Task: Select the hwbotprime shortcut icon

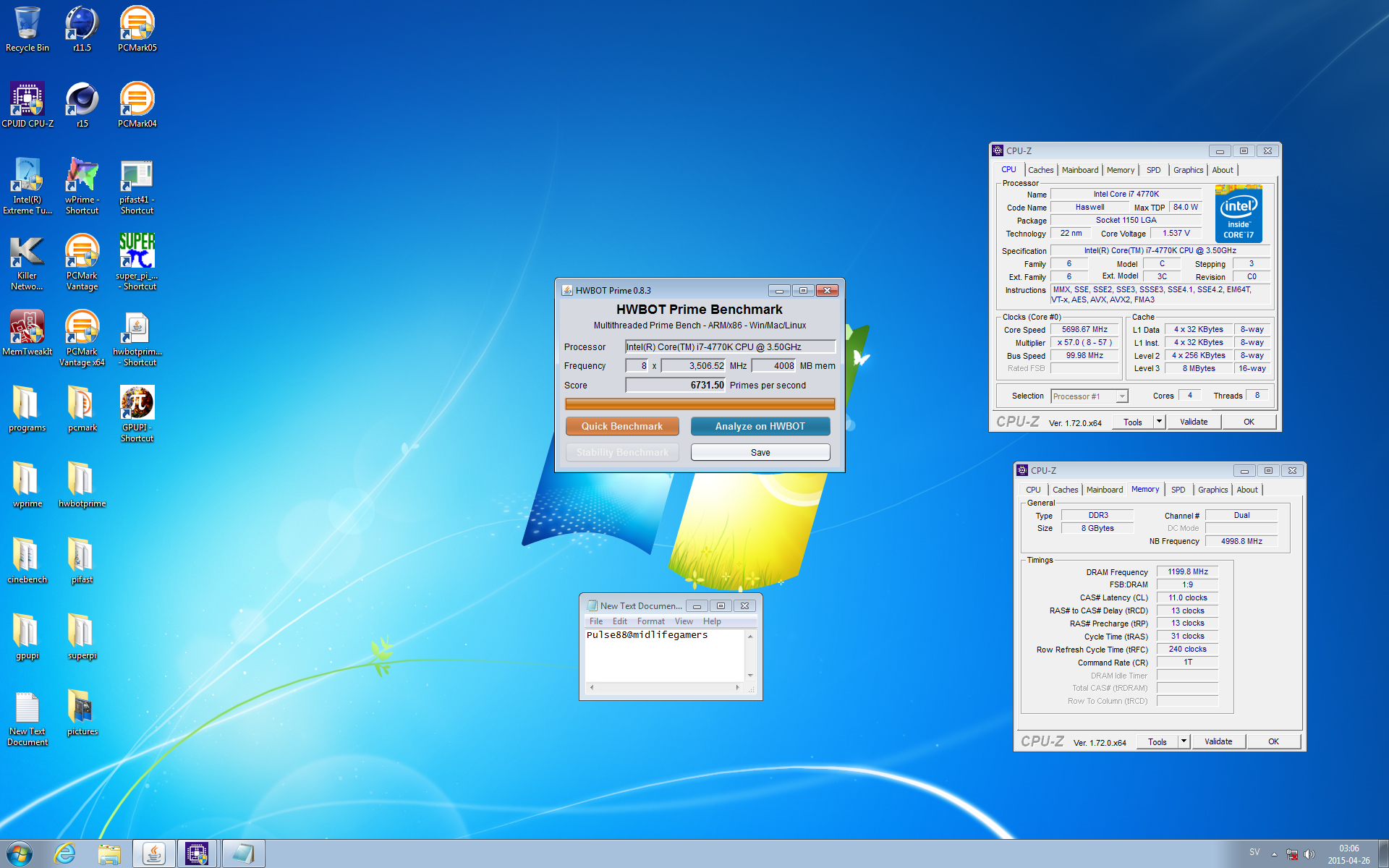Action: point(137,338)
